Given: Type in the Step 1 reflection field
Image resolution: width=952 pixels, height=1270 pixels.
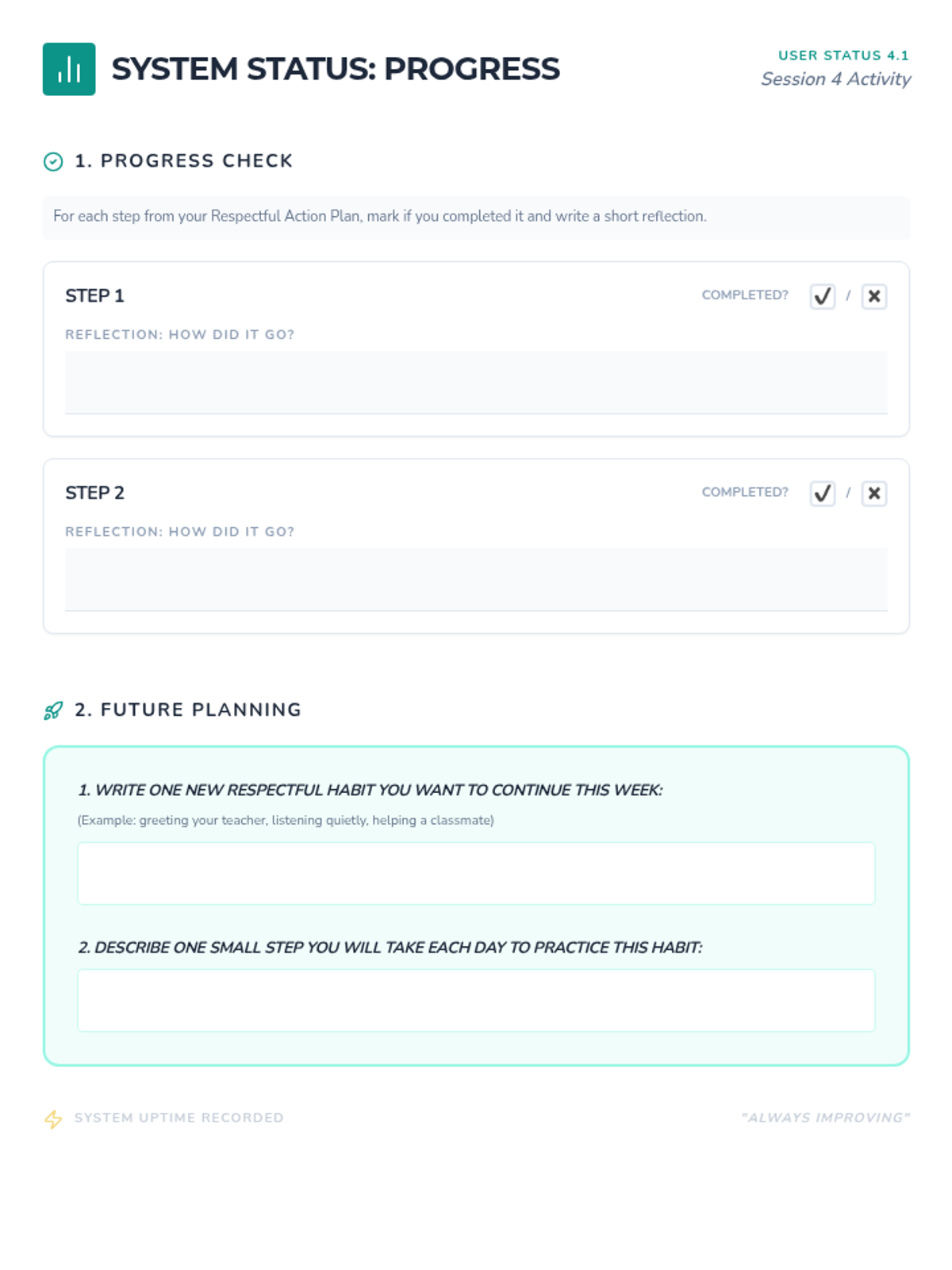Looking at the screenshot, I should (x=476, y=382).
